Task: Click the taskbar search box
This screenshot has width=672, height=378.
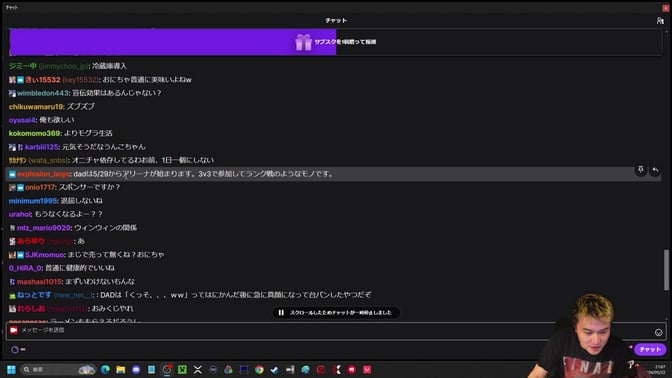Action: [59, 369]
